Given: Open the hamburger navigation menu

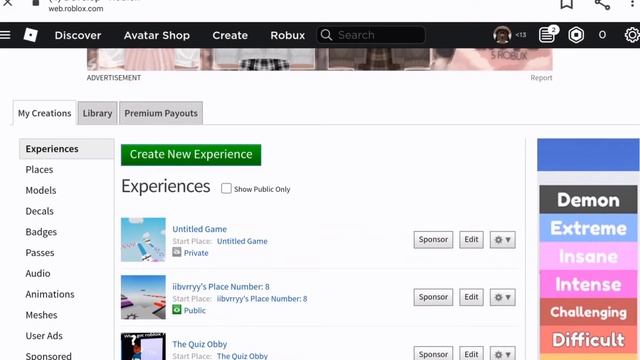Looking at the screenshot, I should point(5,35).
